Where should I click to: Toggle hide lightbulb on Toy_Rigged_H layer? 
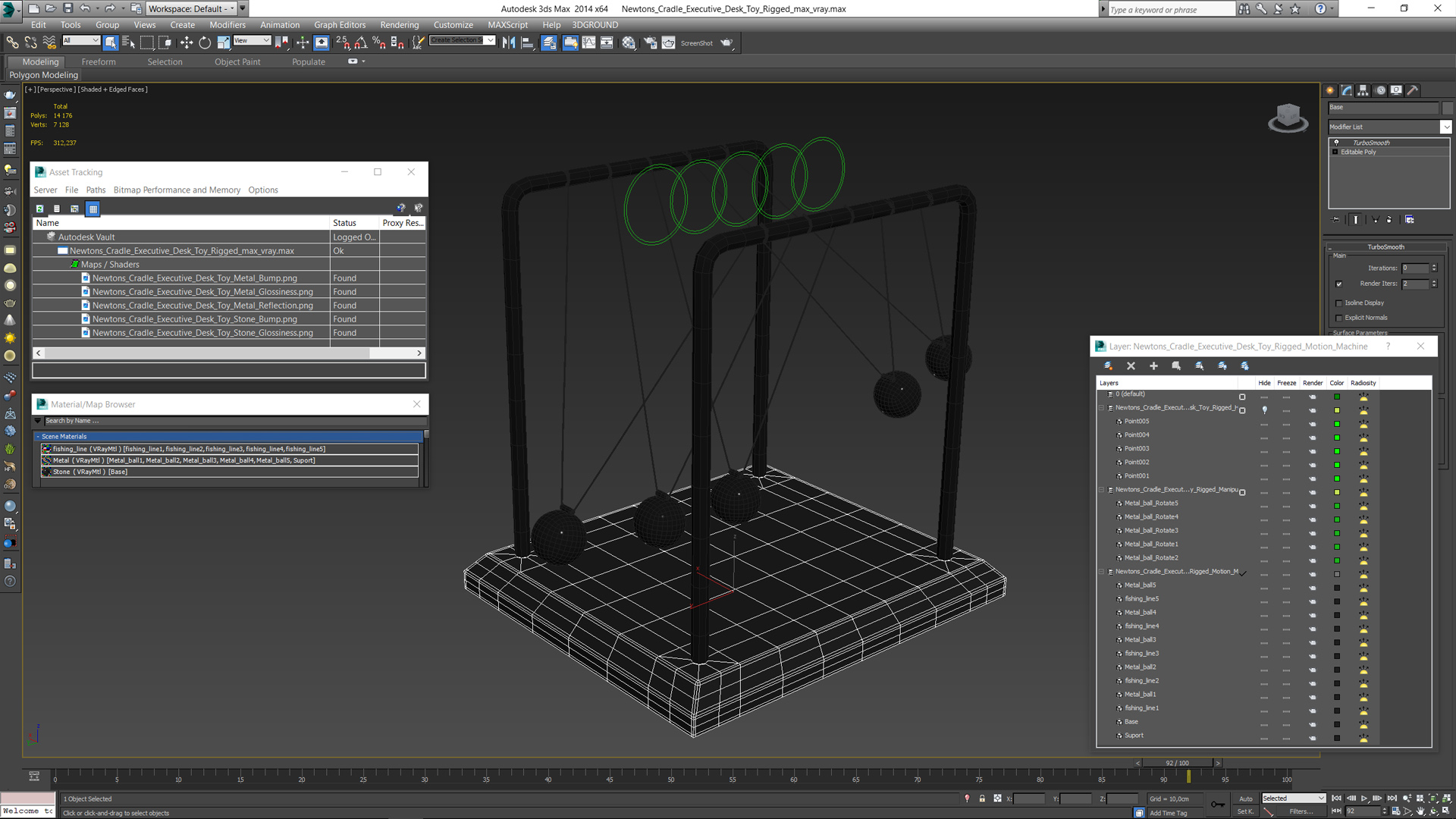[x=1264, y=409]
